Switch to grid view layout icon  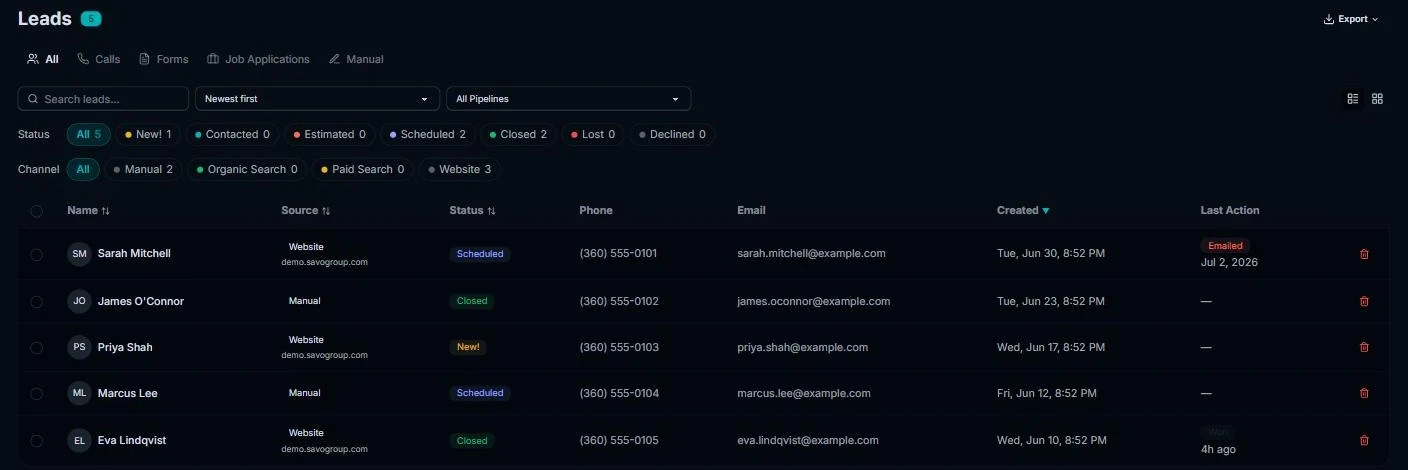pos(1377,99)
